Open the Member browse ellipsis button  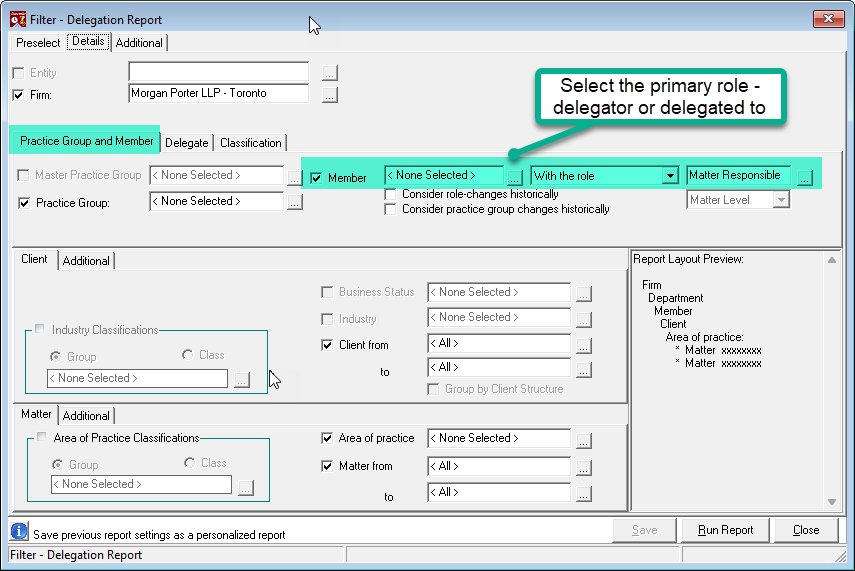pos(514,177)
